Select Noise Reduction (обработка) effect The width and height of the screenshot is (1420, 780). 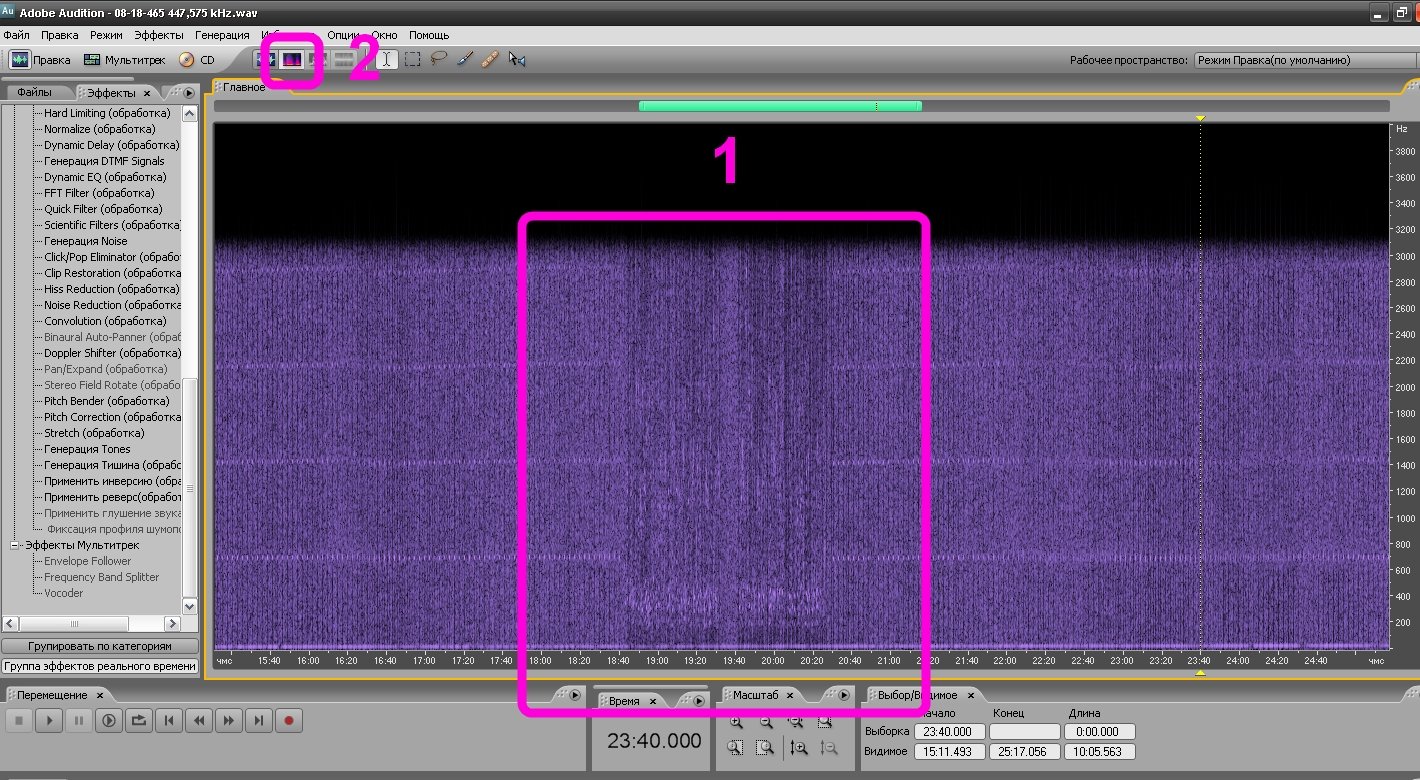click(112, 305)
